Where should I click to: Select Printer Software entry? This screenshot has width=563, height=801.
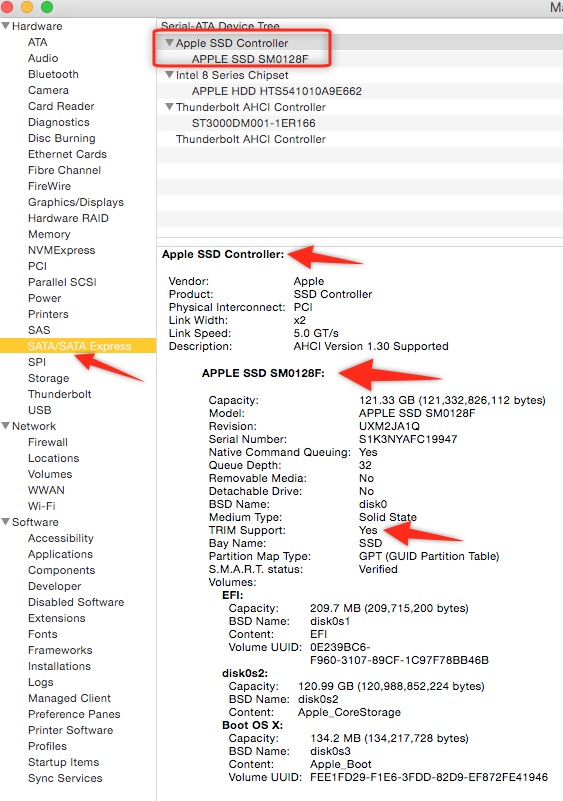[x=71, y=731]
